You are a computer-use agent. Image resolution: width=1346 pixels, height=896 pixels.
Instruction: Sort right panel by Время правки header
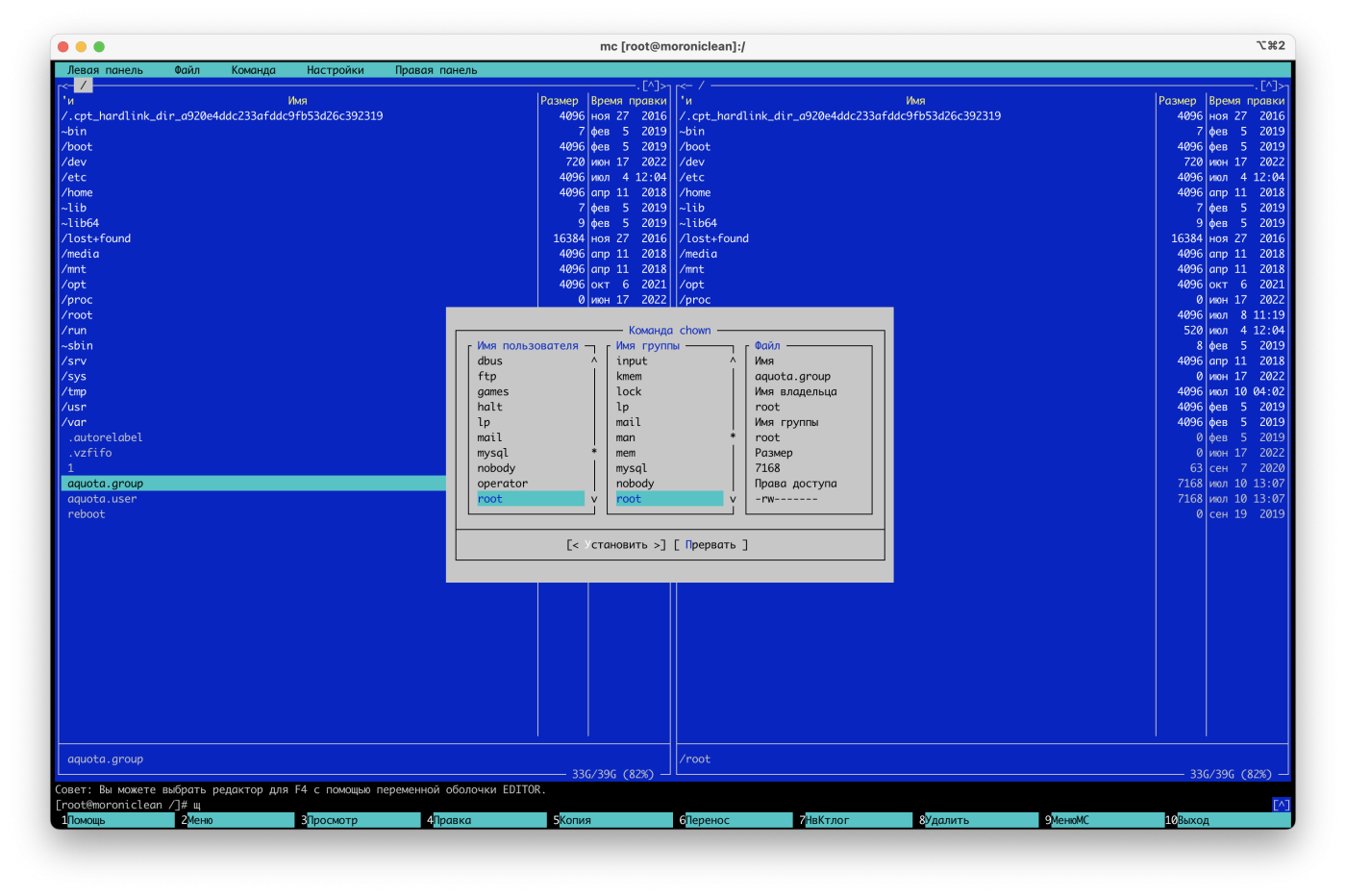click(1246, 101)
